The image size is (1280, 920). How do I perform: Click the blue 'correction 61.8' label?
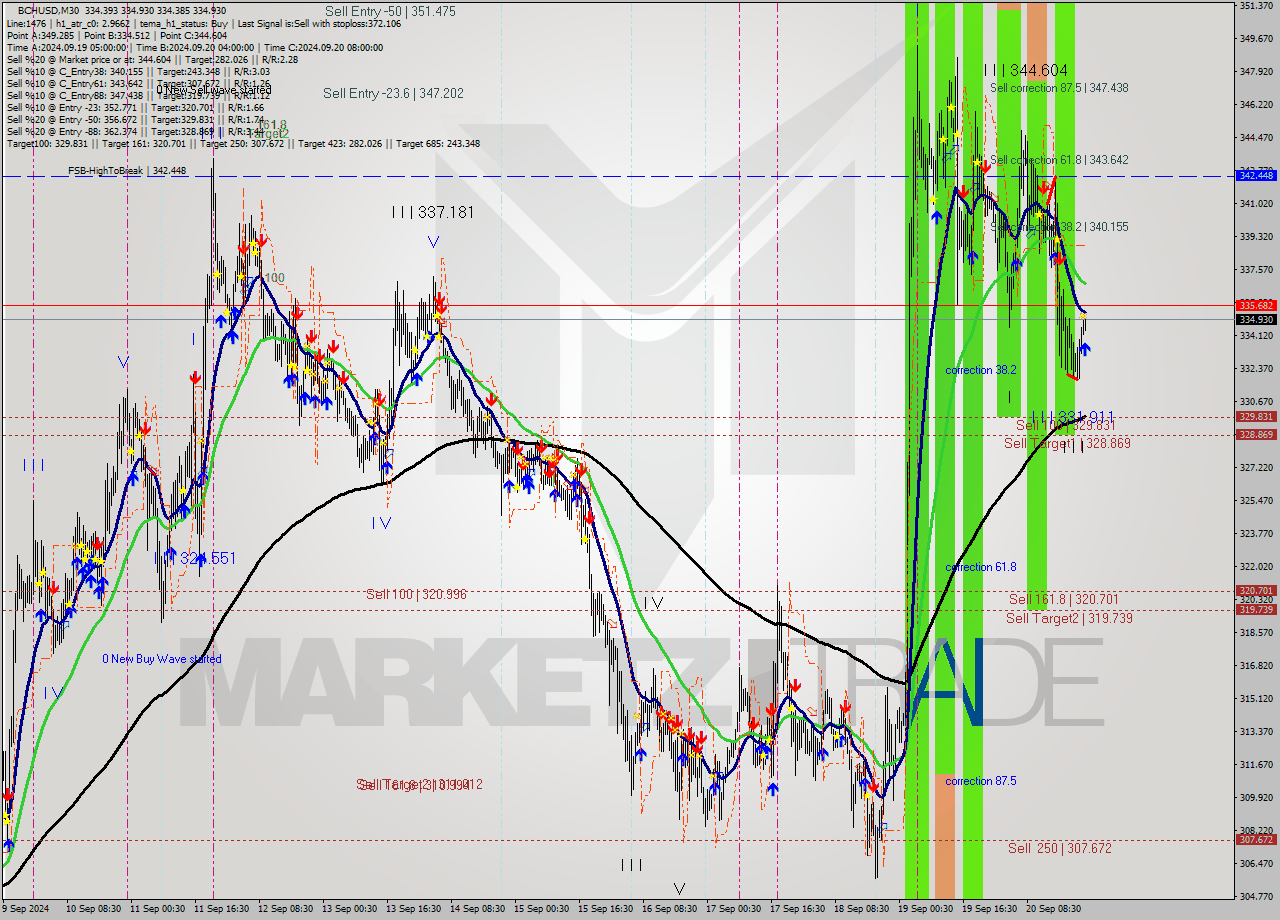981,567
